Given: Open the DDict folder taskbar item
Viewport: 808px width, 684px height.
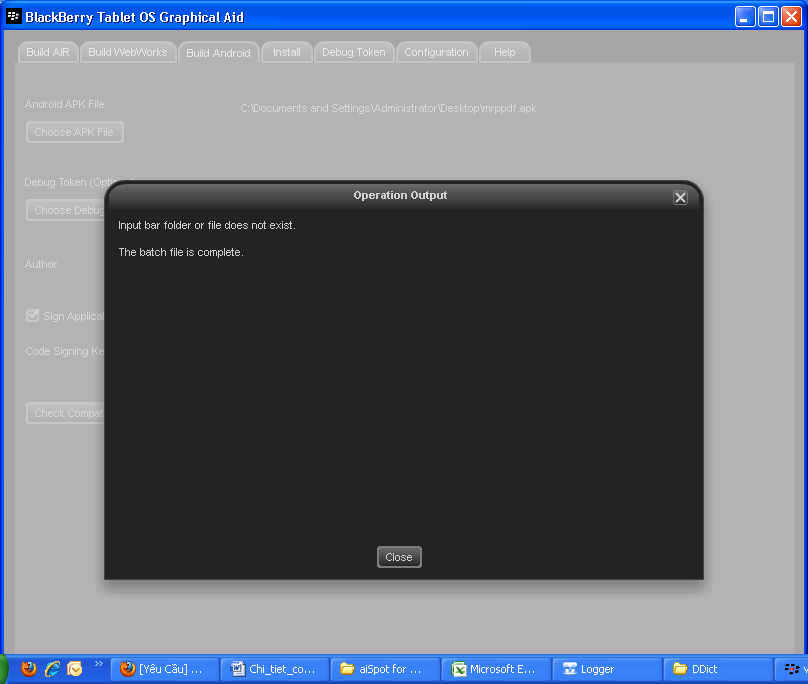Looking at the screenshot, I should [717, 669].
